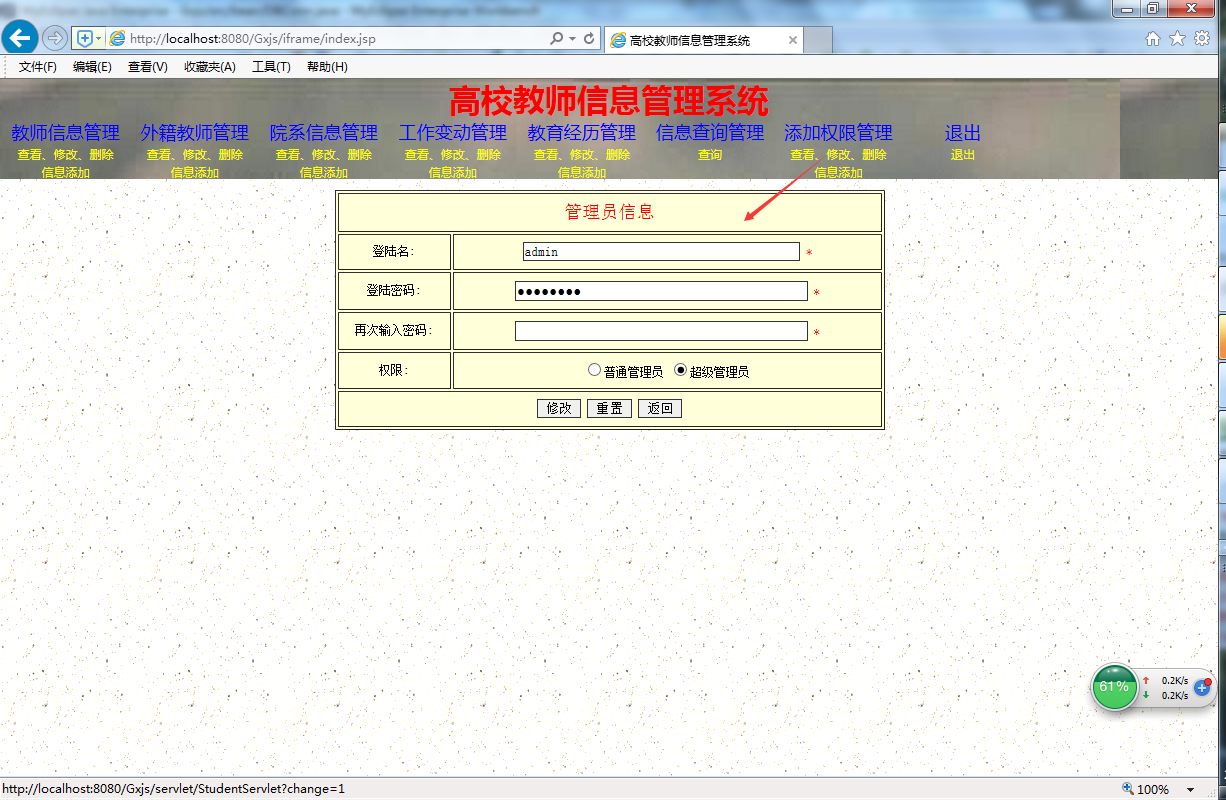Click the 修改 submit button
Image resolution: width=1226 pixels, height=800 pixels.
click(559, 408)
